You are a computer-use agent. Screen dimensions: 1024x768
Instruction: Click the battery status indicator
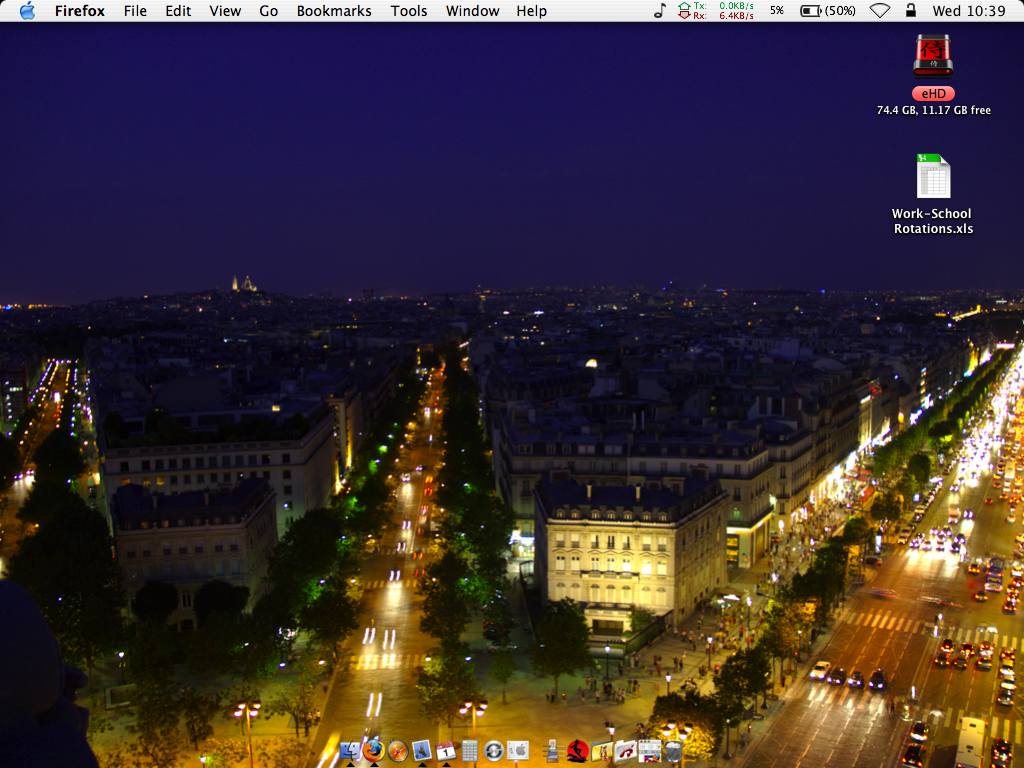tap(827, 11)
